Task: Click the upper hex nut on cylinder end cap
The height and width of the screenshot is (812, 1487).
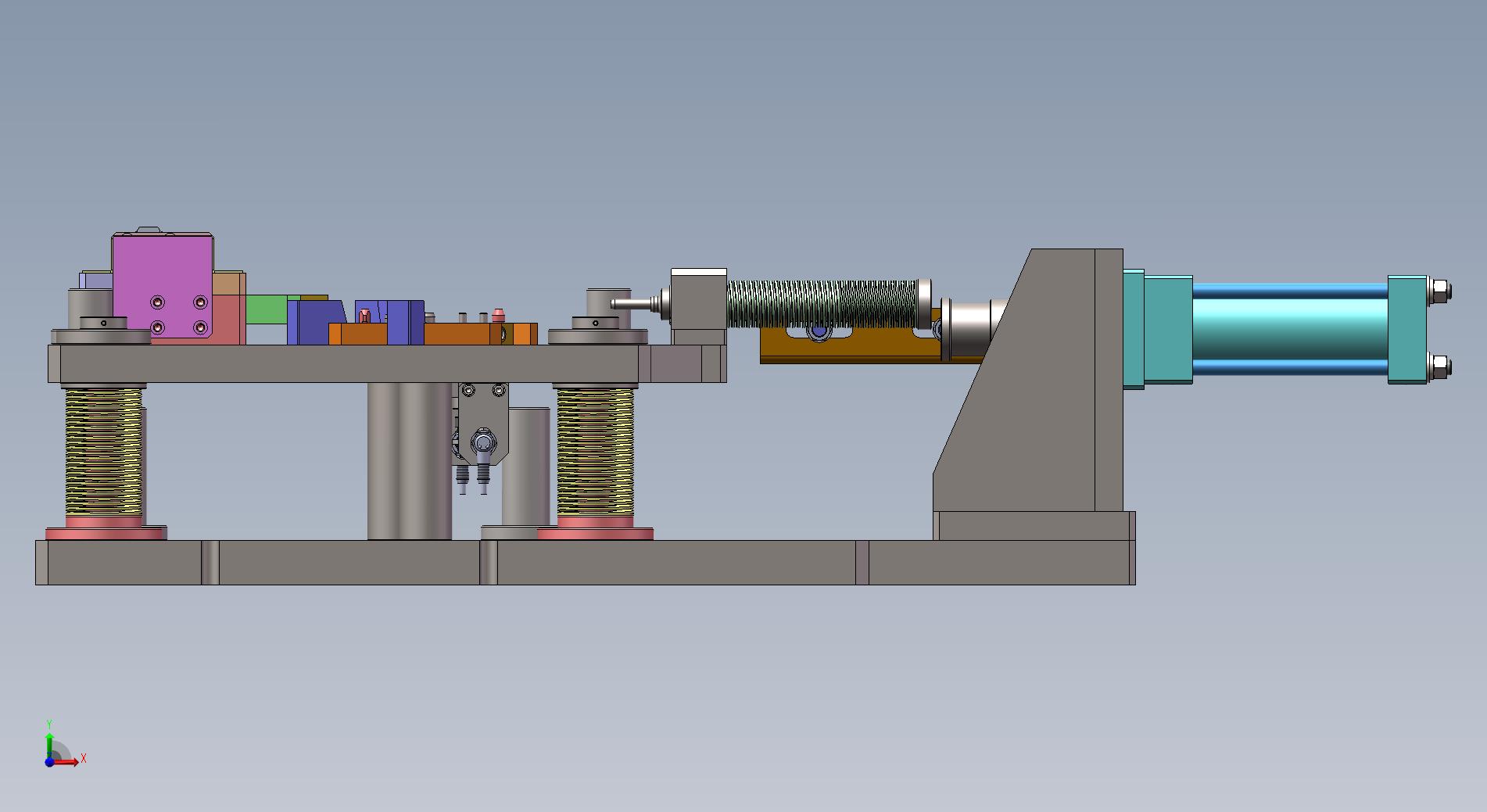Action: 1440,292
